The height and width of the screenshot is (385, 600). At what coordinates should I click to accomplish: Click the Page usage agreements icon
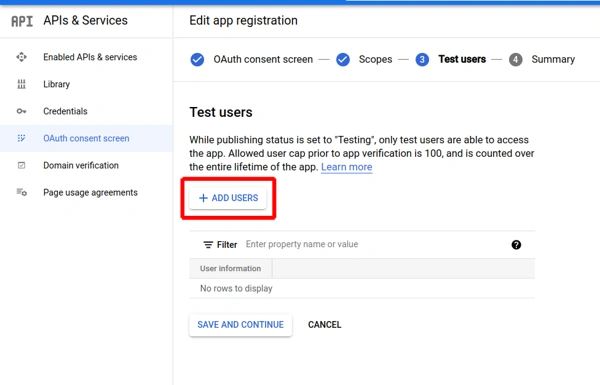pos(21,192)
